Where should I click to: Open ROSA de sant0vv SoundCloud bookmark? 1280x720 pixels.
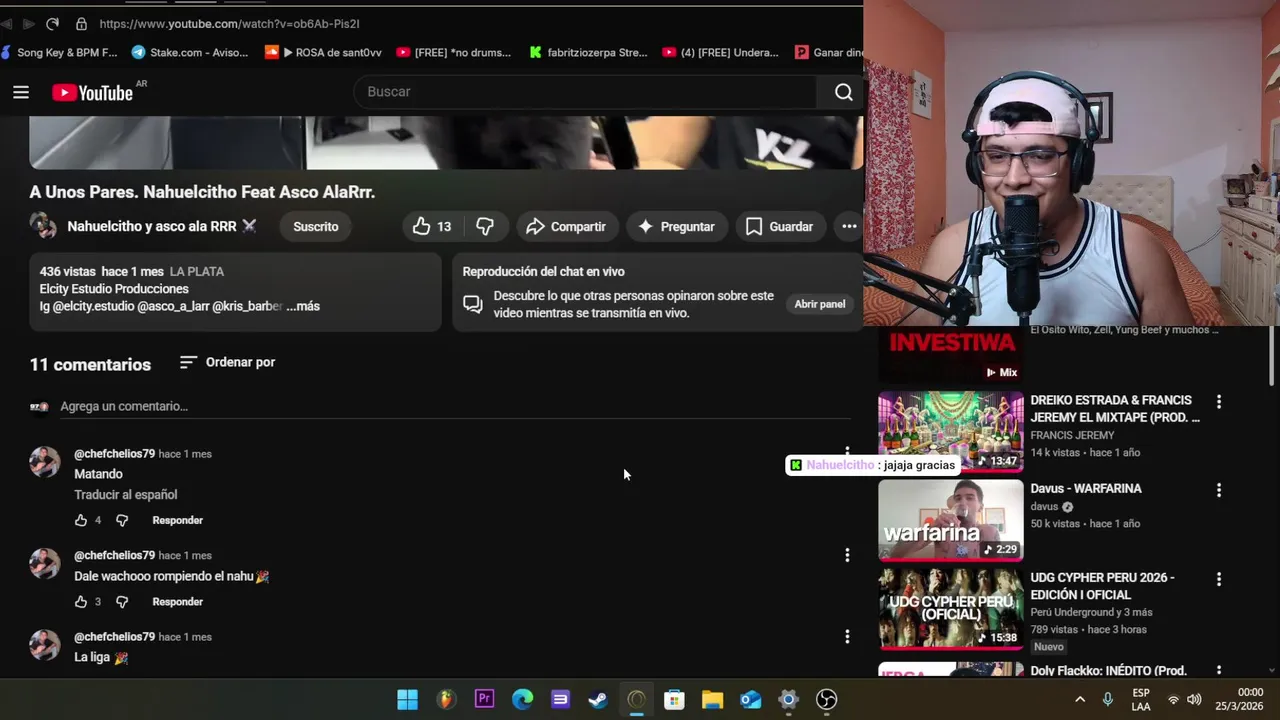click(323, 52)
